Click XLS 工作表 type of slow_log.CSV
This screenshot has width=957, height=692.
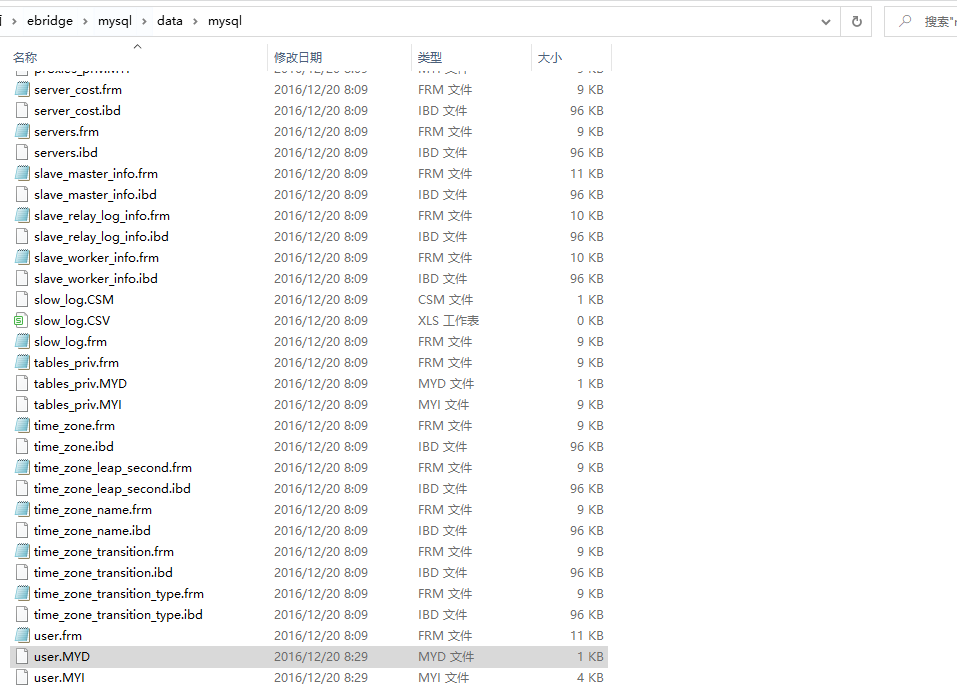click(x=448, y=321)
